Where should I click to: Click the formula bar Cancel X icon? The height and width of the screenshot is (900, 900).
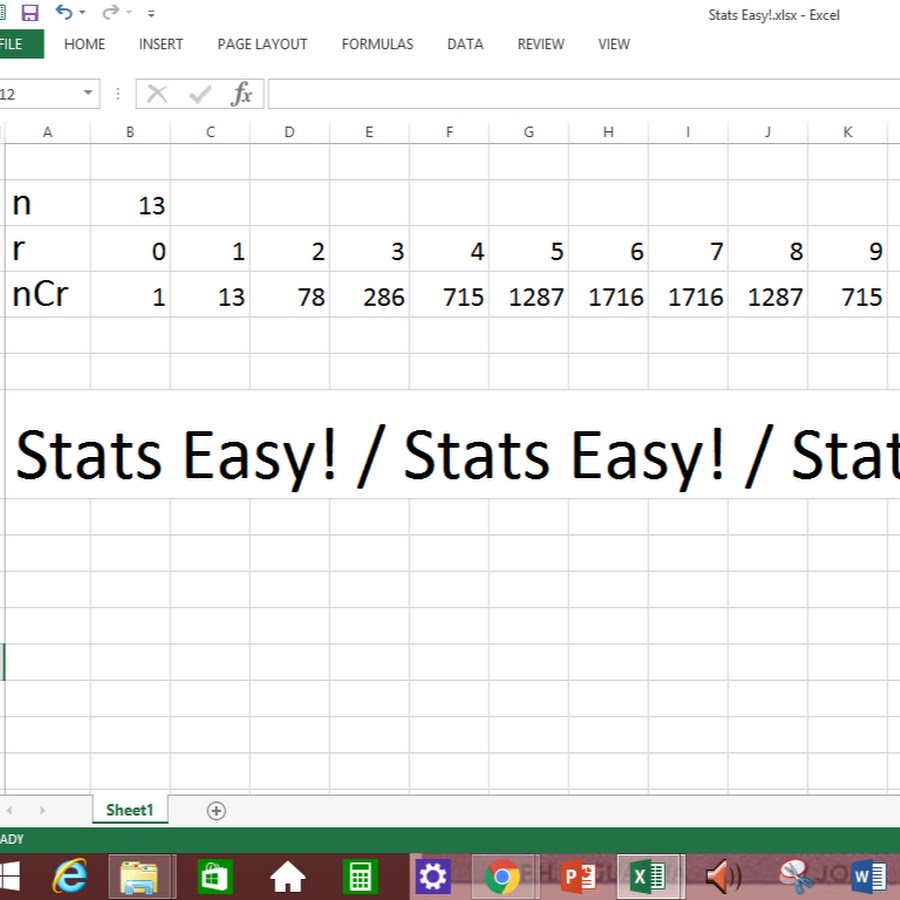coord(157,94)
